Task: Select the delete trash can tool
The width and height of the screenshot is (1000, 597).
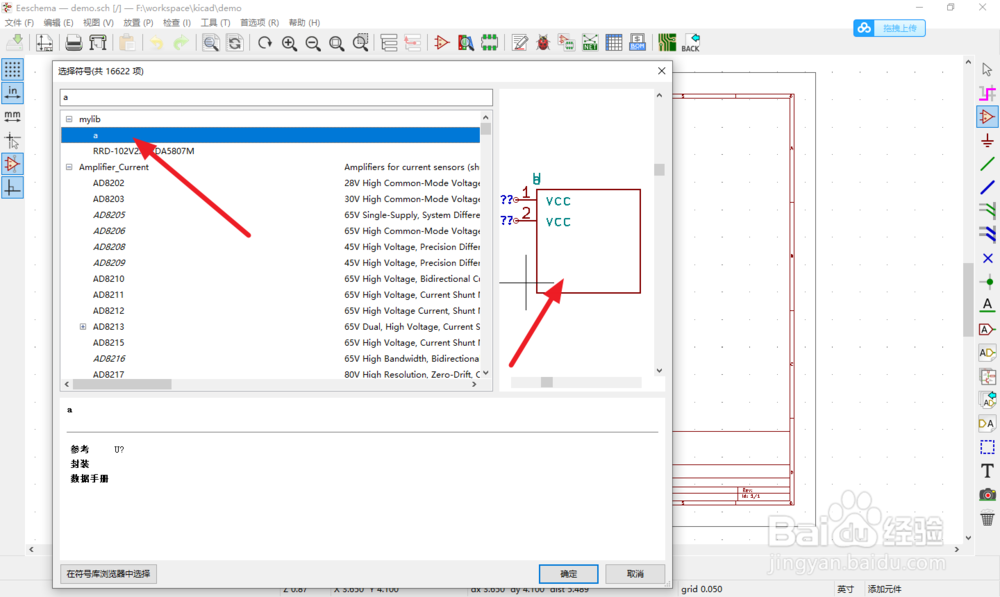Action: click(x=987, y=518)
